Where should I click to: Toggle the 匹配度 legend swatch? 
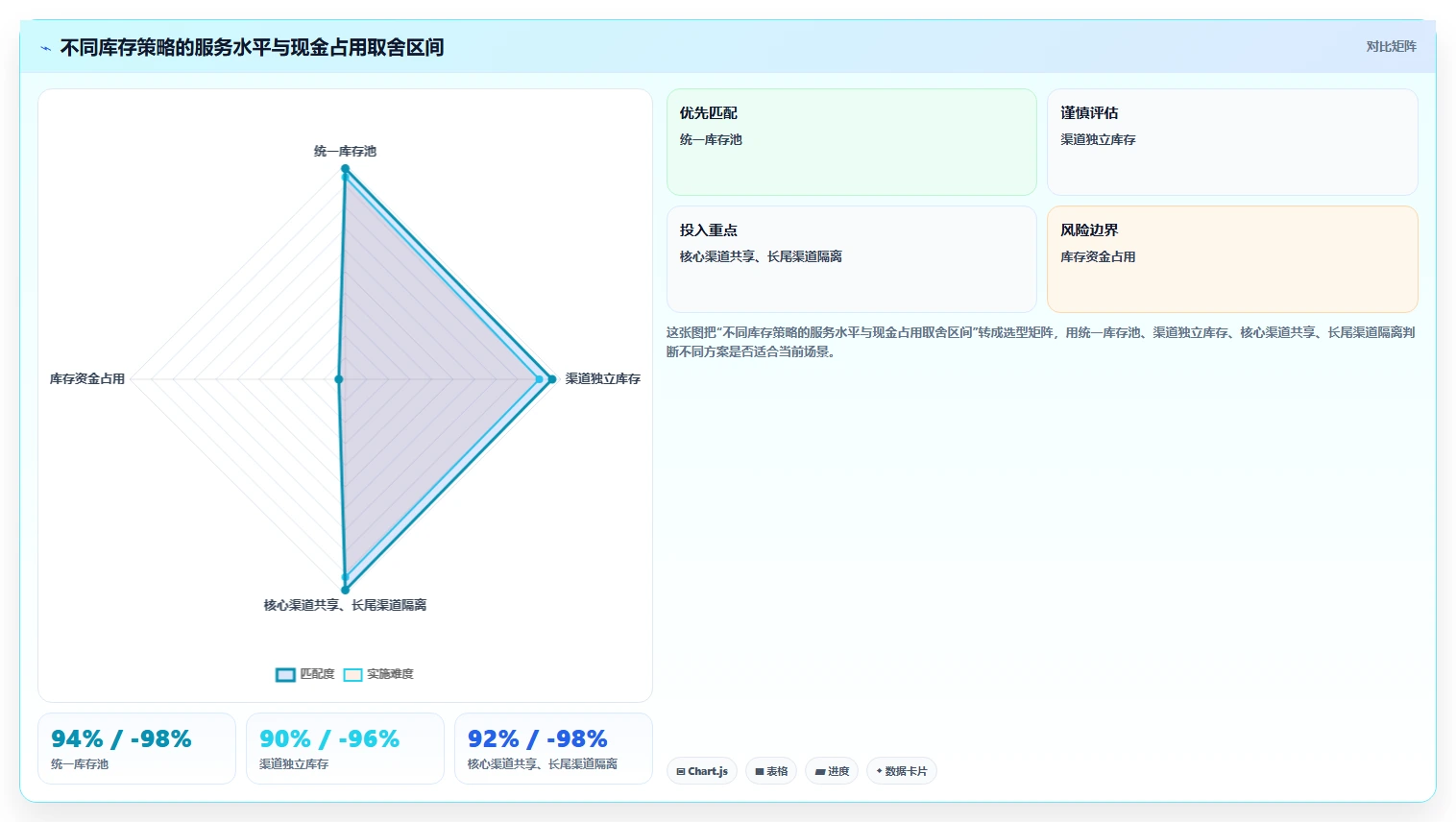pyautogui.click(x=285, y=674)
